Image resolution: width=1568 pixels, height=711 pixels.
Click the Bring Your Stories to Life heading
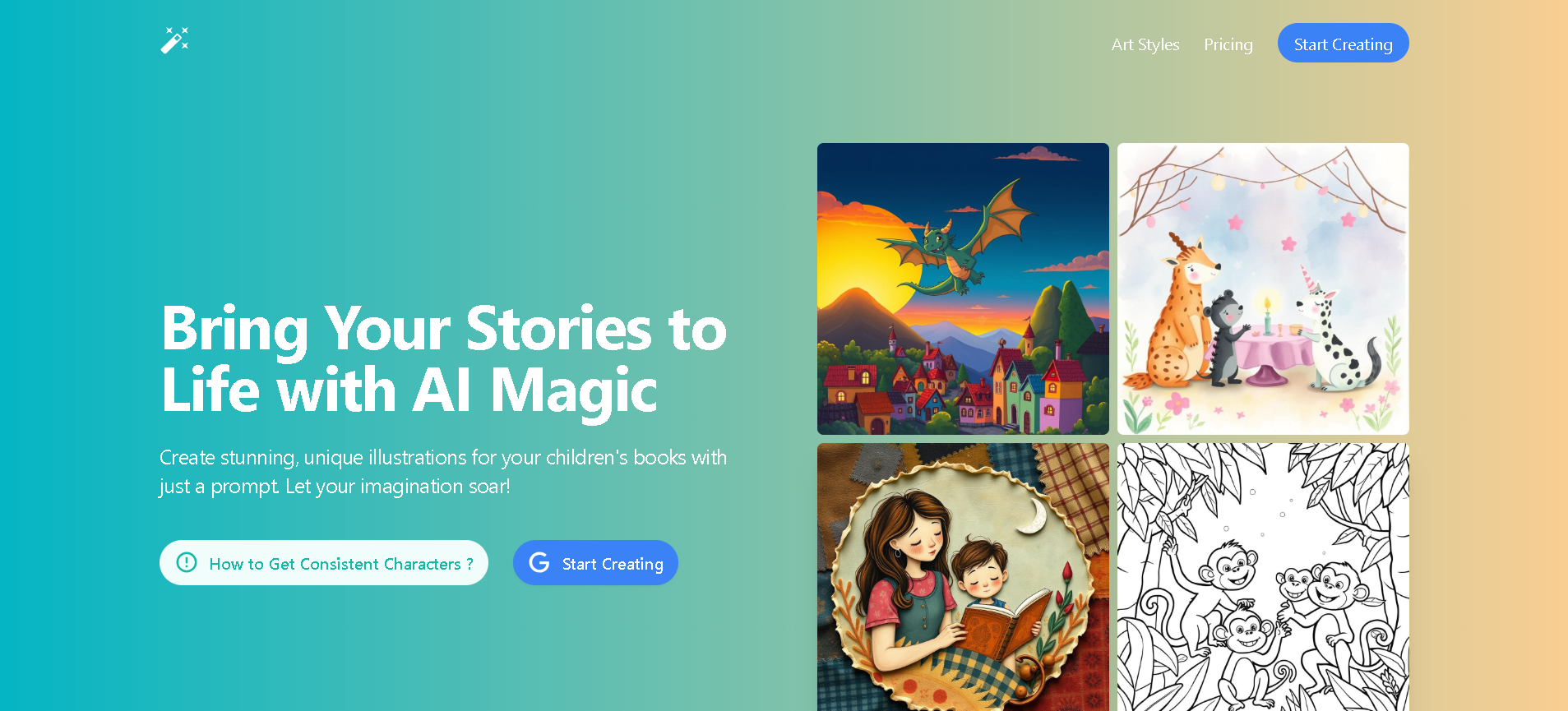coord(444,358)
